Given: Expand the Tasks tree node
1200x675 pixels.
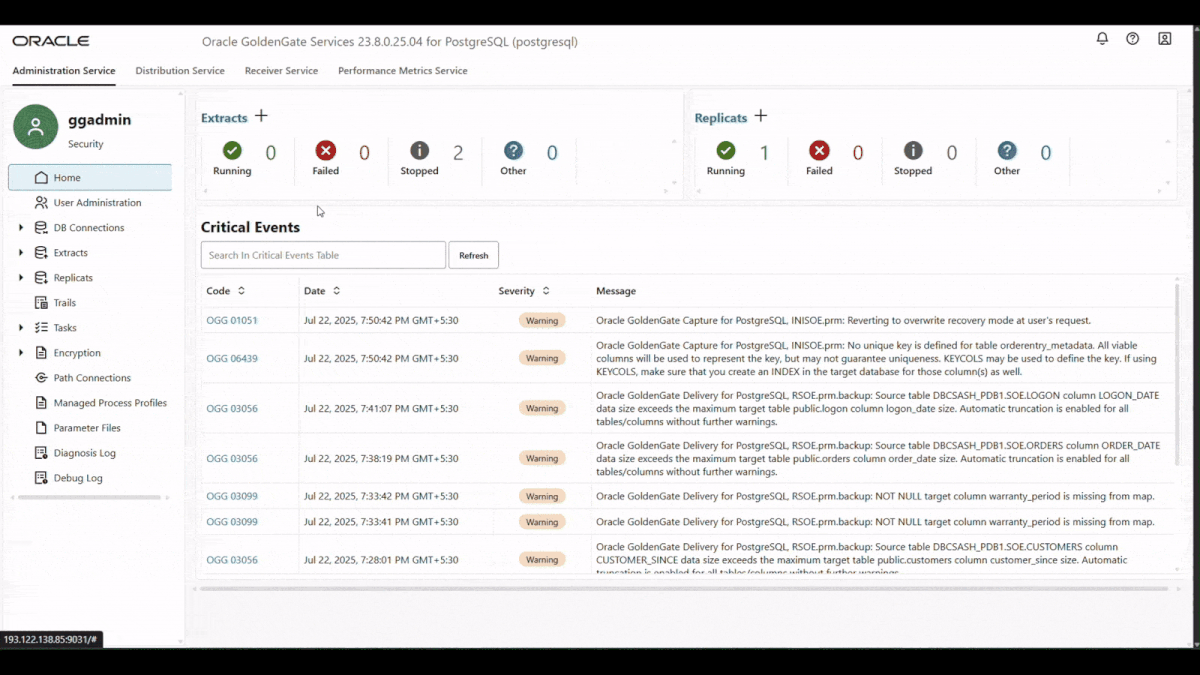Looking at the screenshot, I should tap(21, 328).
